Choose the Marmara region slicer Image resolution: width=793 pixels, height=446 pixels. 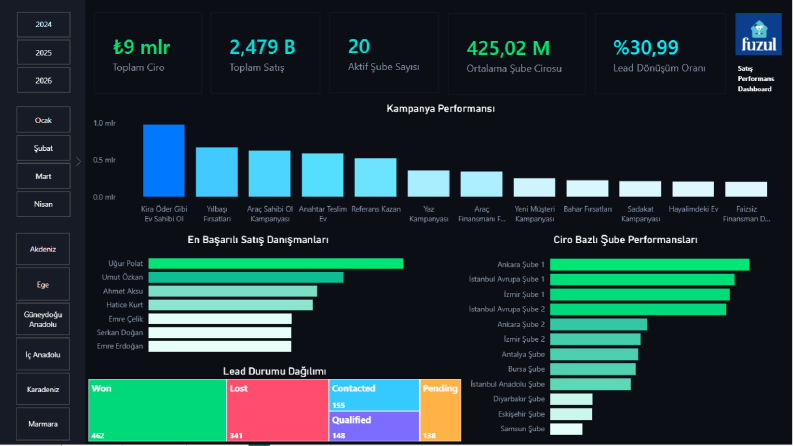43,424
